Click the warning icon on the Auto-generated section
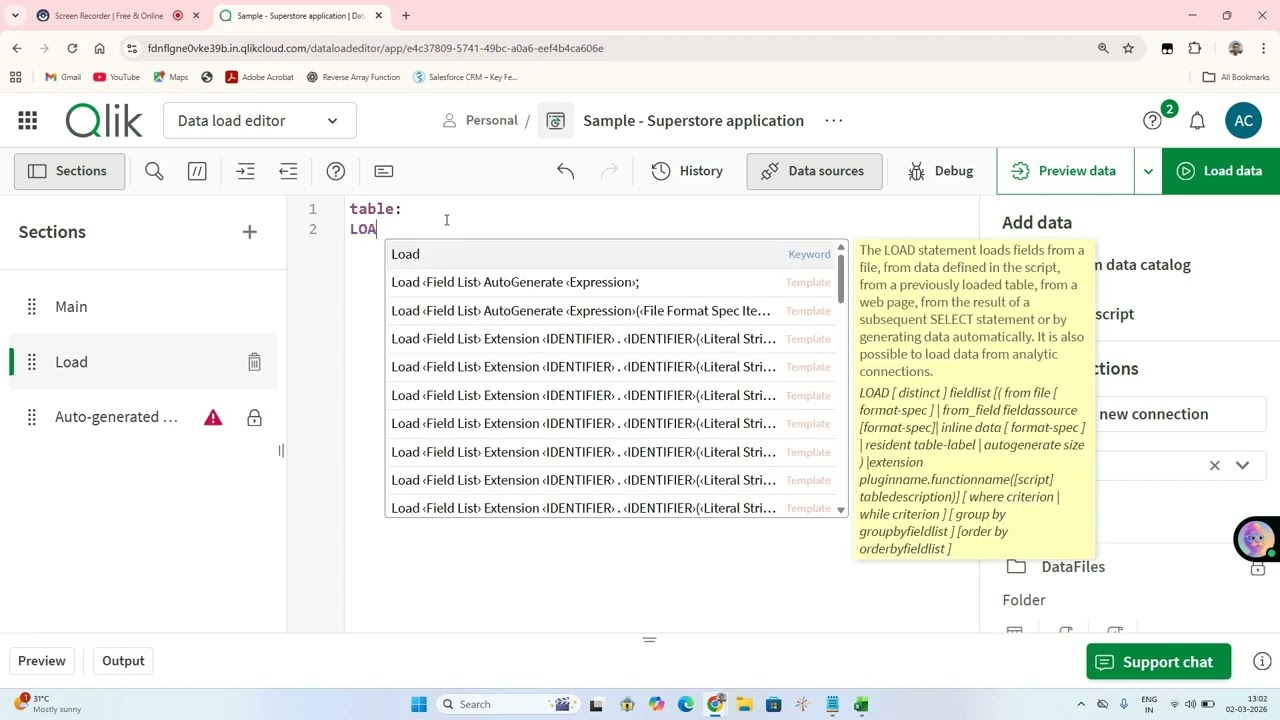 [x=213, y=417]
